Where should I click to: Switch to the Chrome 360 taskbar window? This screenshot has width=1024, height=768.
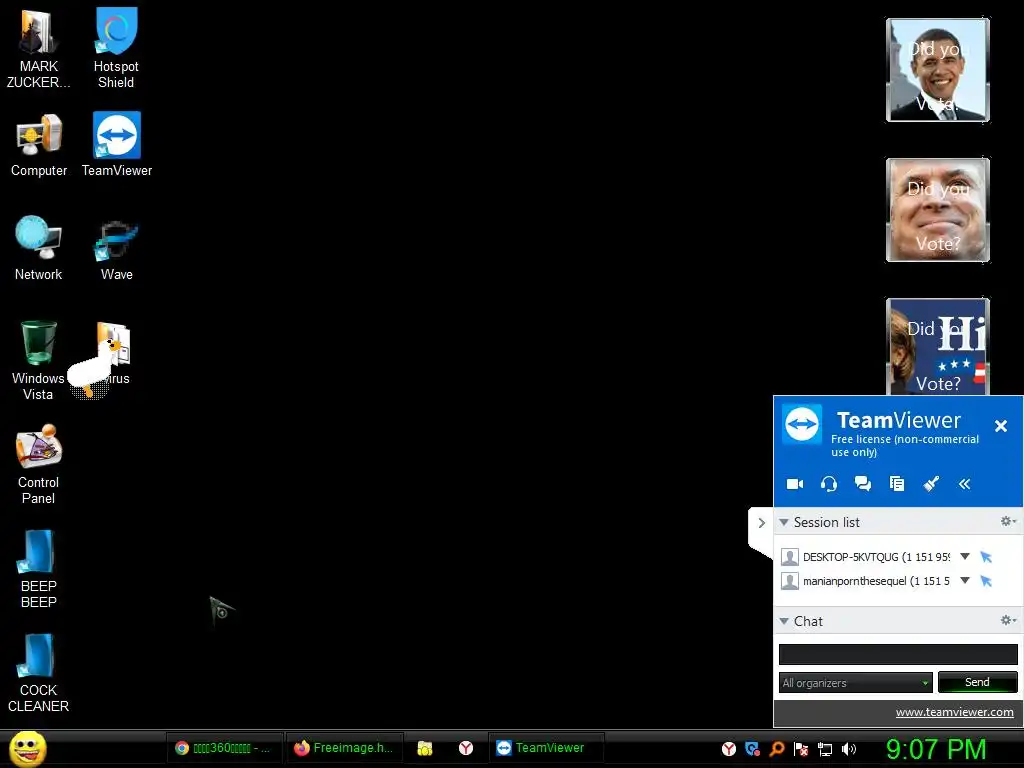tap(223, 748)
